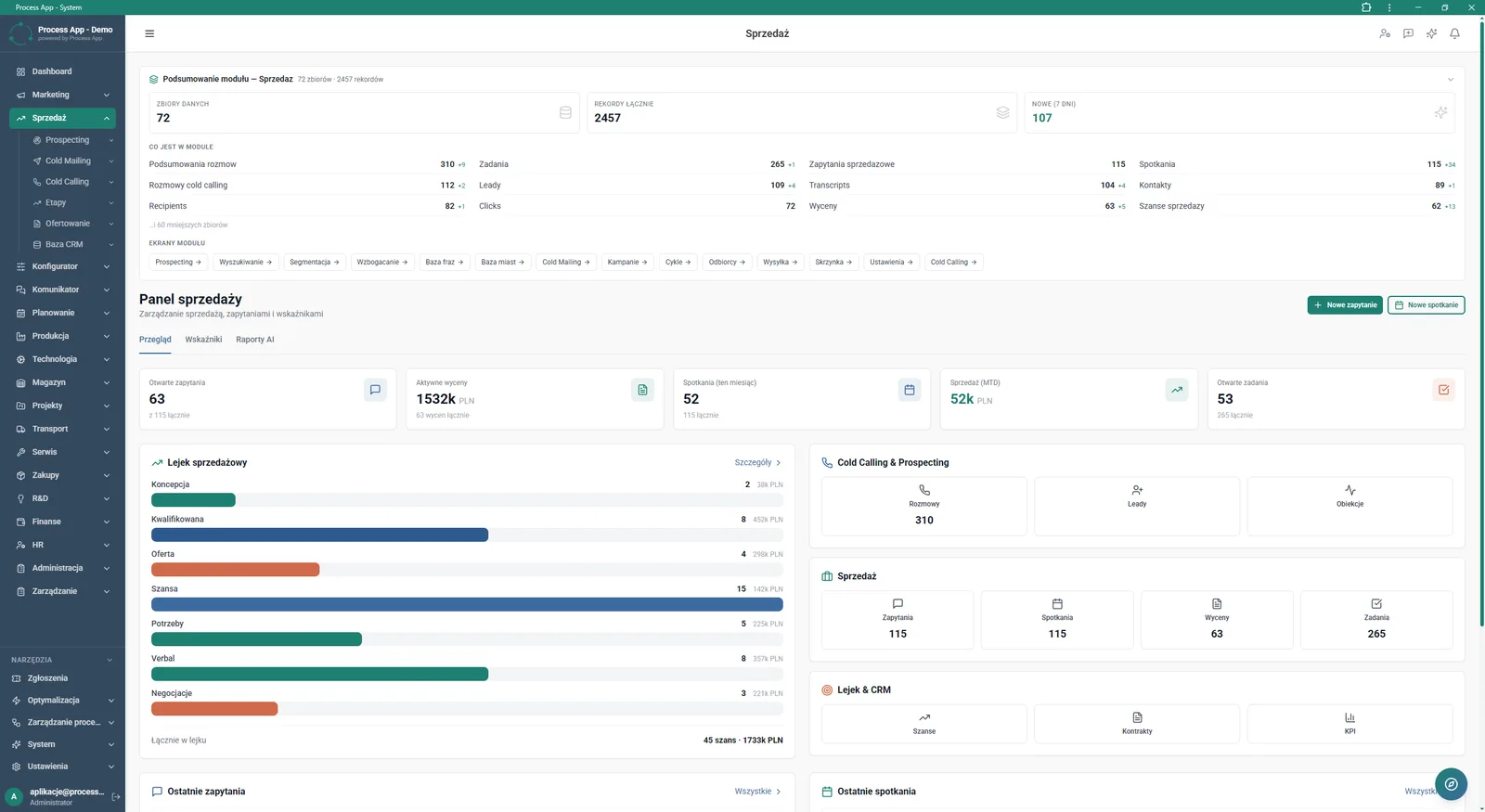This screenshot has height=812, width=1485.
Task: Click the Rozmowy phone tile
Action: 924,506
